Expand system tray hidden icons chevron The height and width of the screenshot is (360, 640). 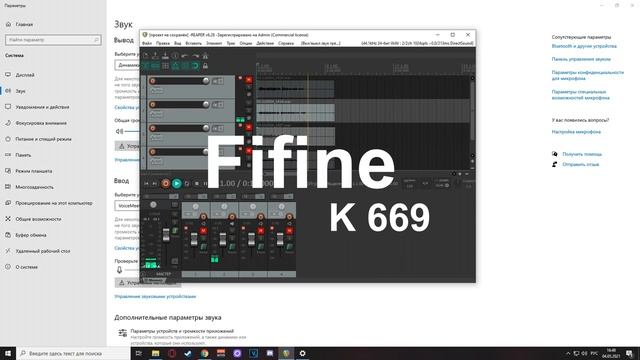coord(568,353)
